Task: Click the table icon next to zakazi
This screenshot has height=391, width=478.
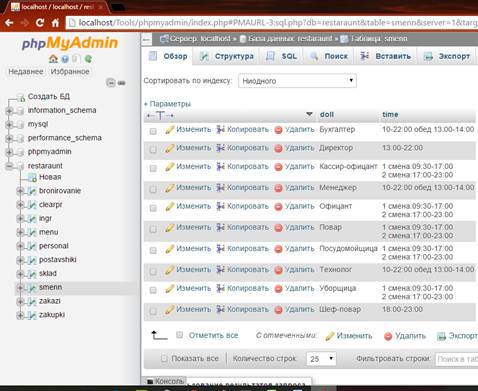Action: 32,301
